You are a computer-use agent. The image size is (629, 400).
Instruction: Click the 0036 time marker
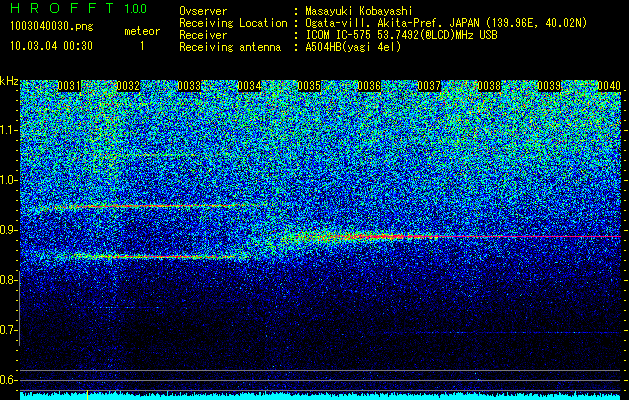pyautogui.click(x=369, y=86)
